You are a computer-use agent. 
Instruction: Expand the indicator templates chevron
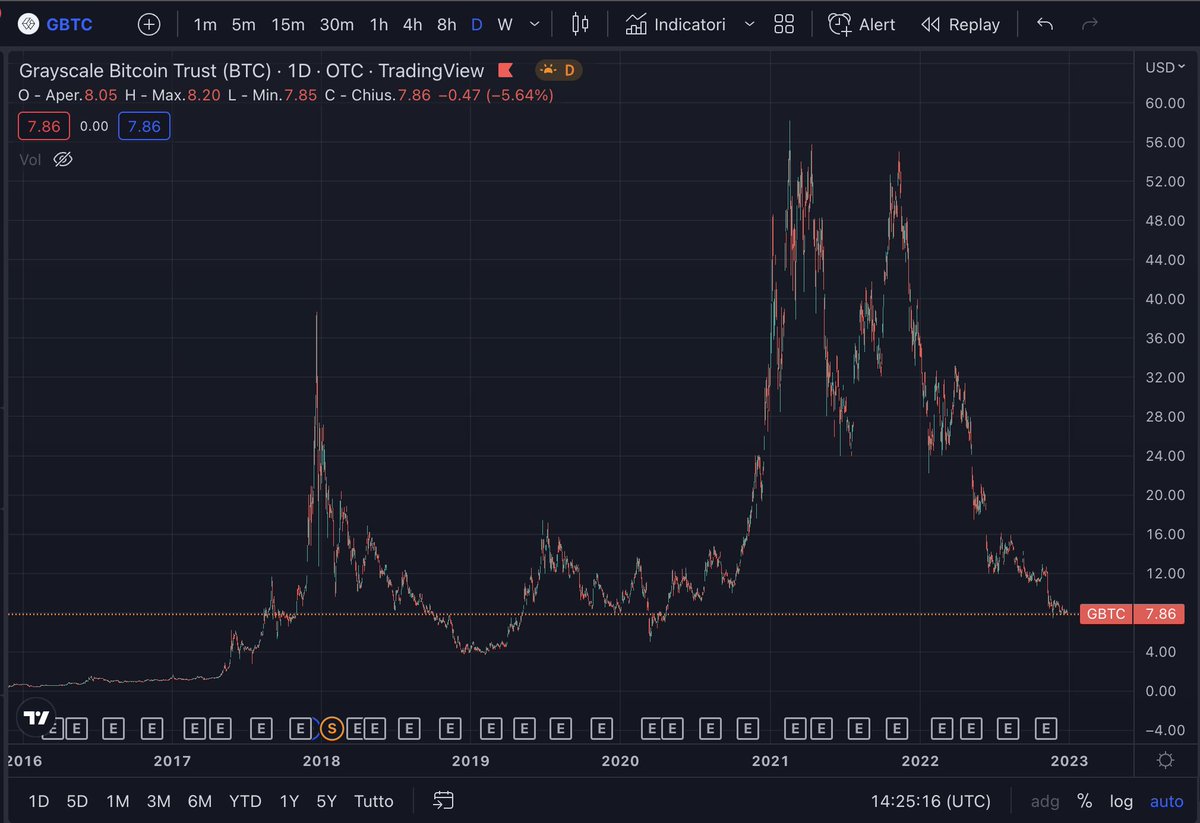(748, 24)
